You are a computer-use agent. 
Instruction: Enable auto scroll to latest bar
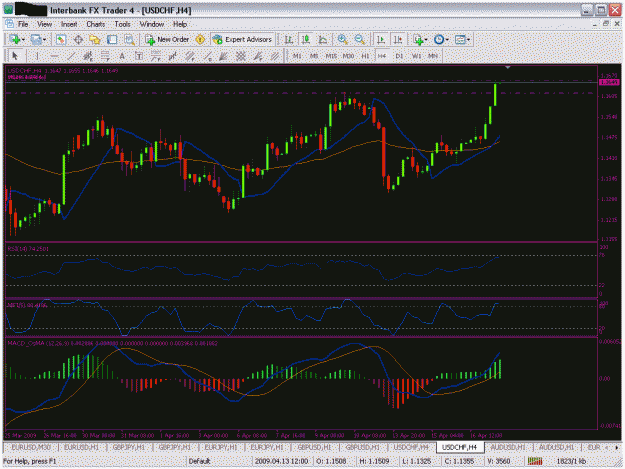click(x=381, y=39)
